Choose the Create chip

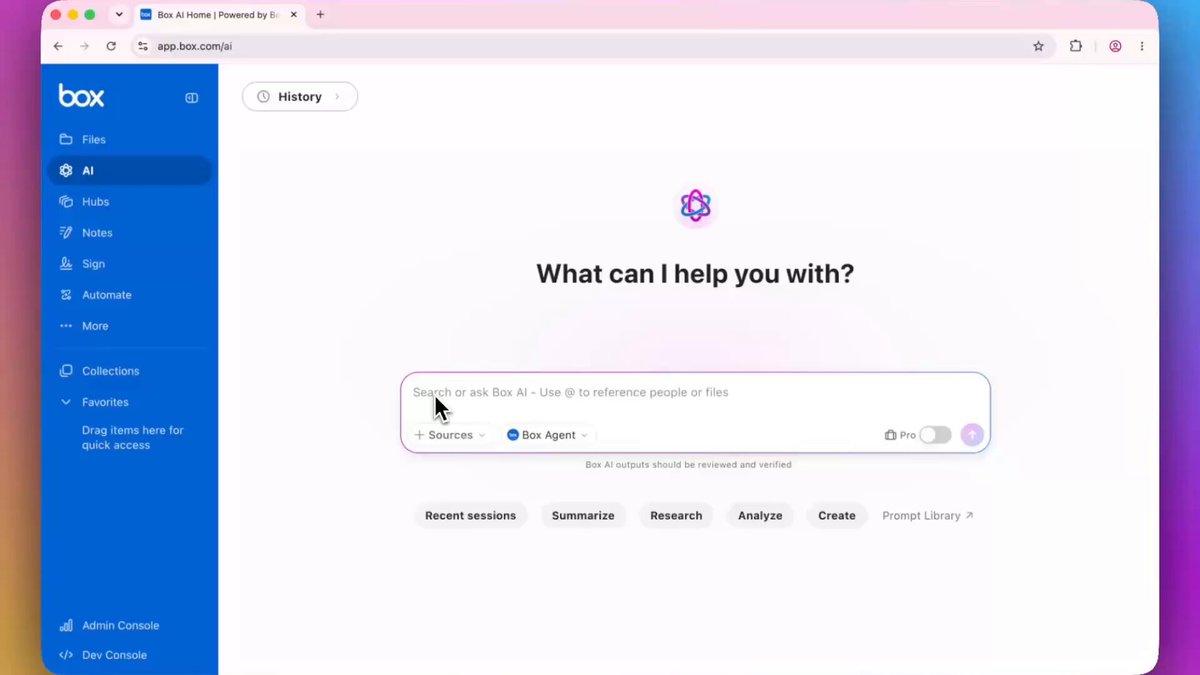coord(837,516)
